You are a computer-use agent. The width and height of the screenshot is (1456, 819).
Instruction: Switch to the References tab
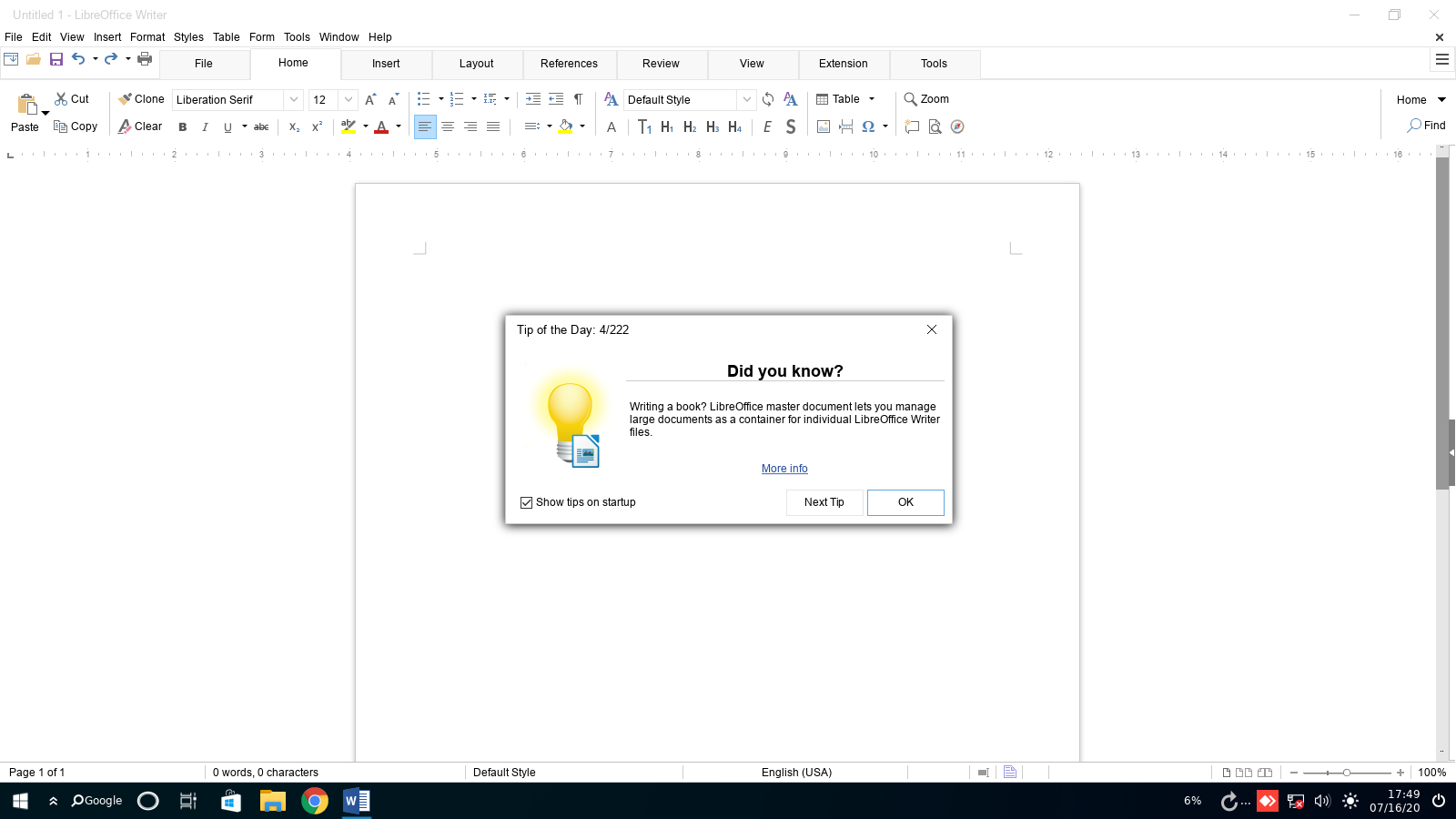[x=569, y=64]
